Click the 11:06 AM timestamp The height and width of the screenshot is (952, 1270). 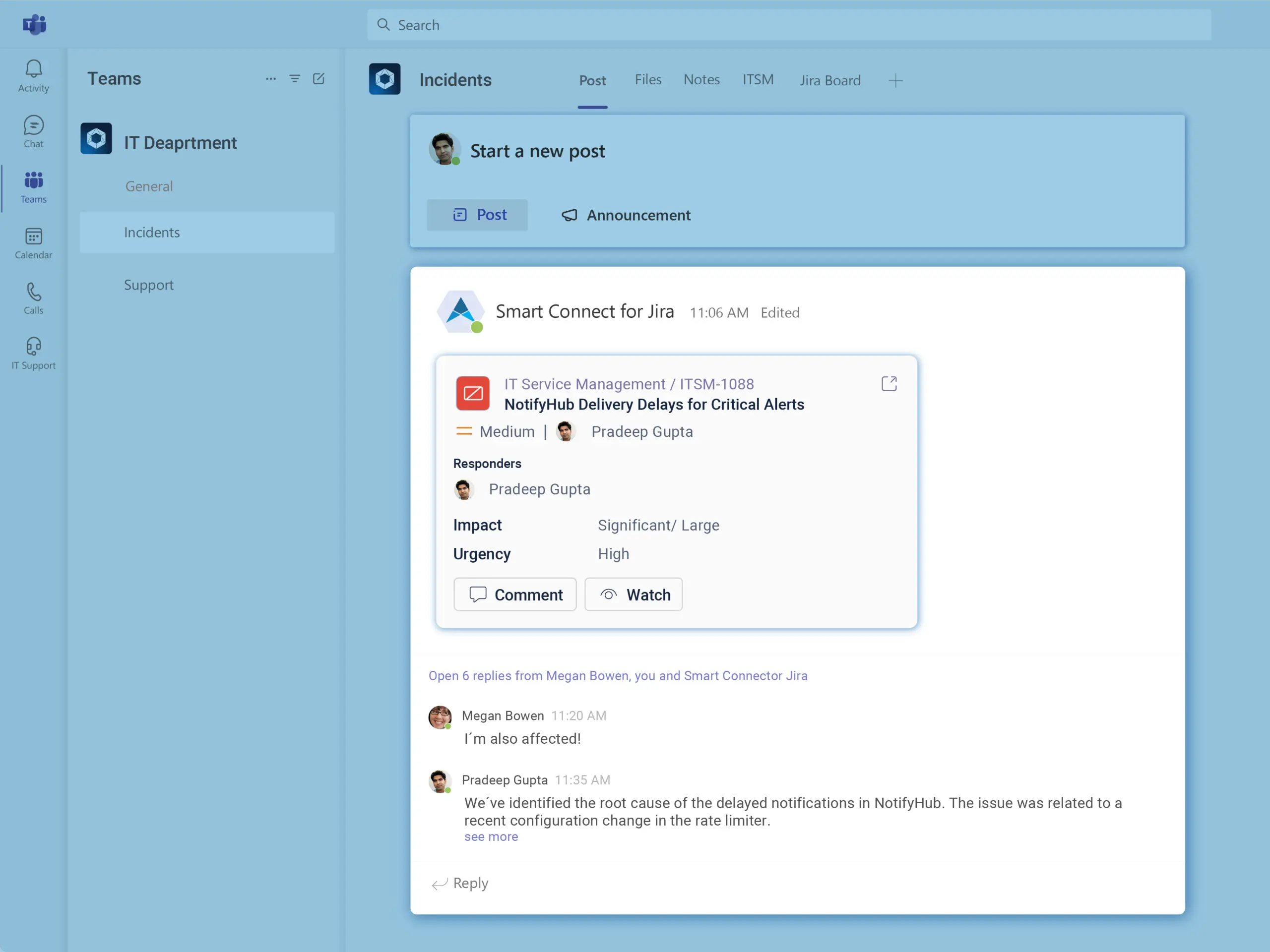719,313
